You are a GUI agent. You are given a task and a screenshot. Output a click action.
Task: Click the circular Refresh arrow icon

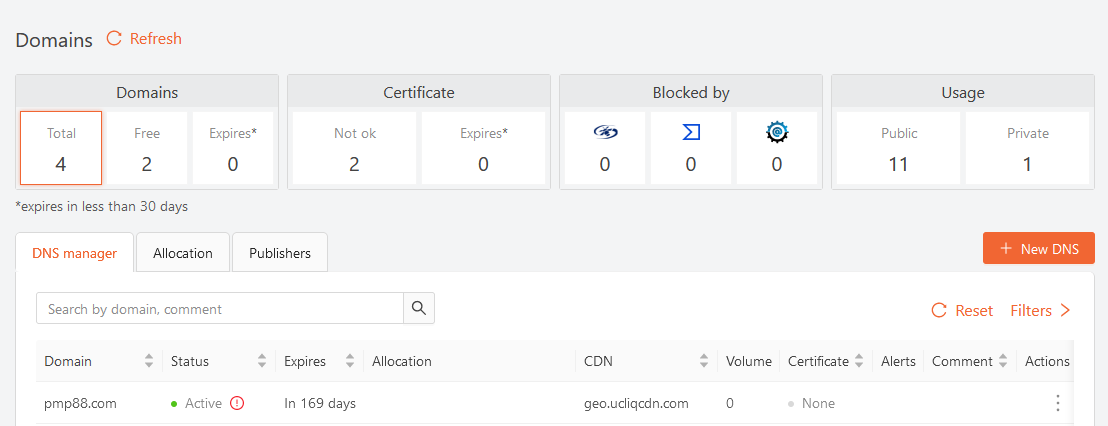click(114, 38)
